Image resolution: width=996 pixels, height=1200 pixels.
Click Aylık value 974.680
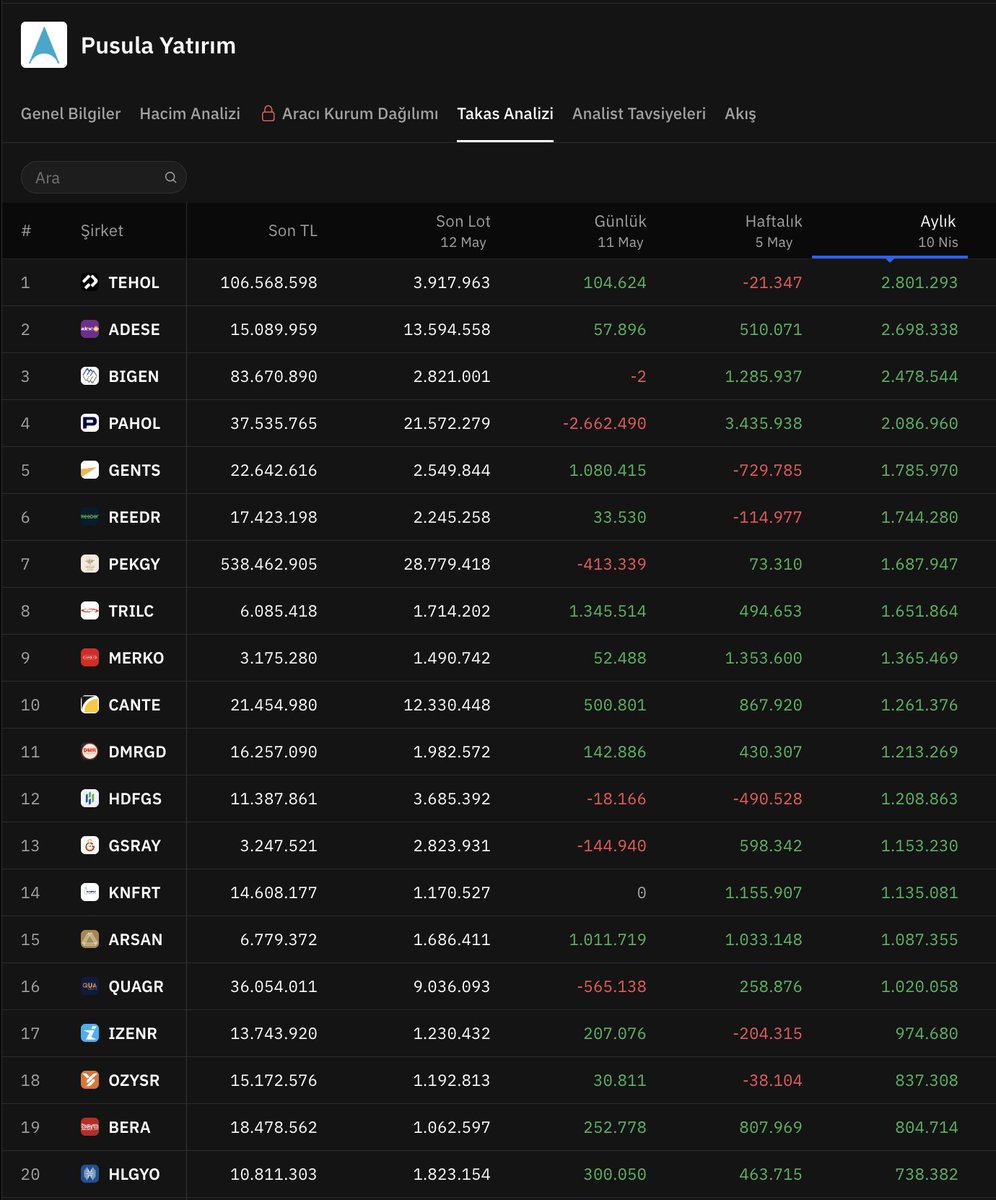click(x=928, y=1035)
